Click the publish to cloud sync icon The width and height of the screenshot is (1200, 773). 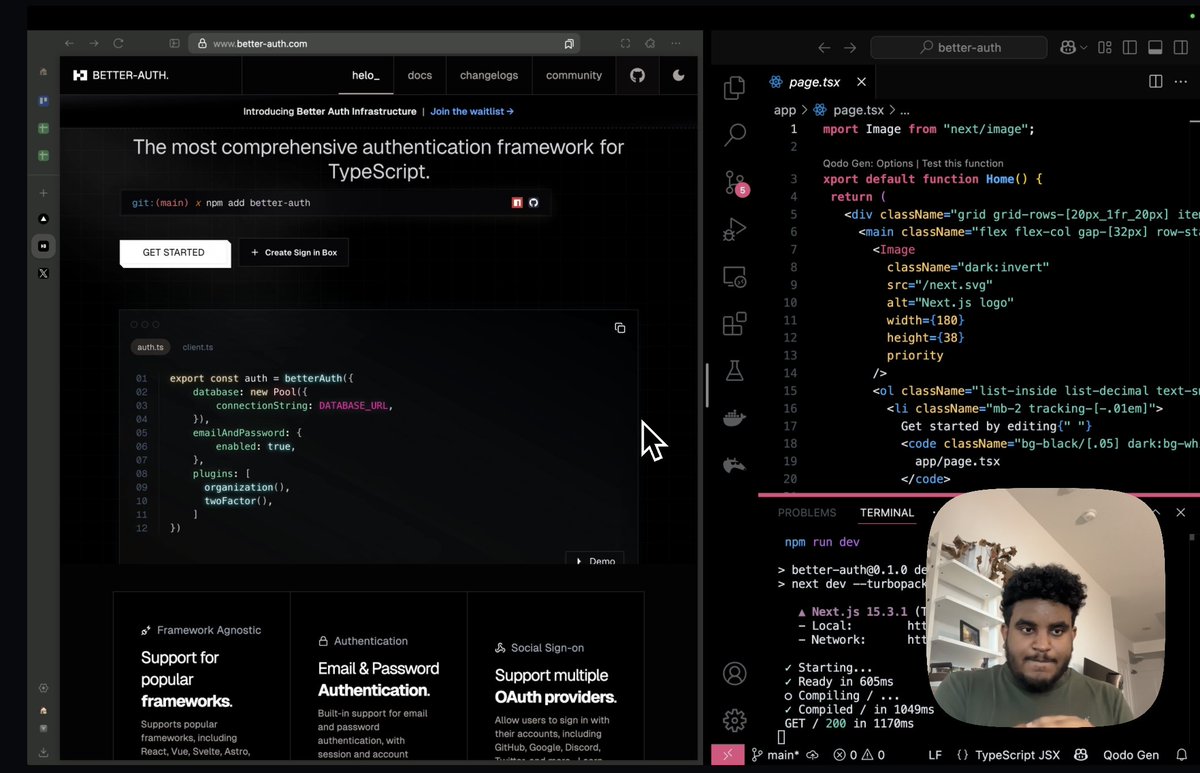click(812, 755)
